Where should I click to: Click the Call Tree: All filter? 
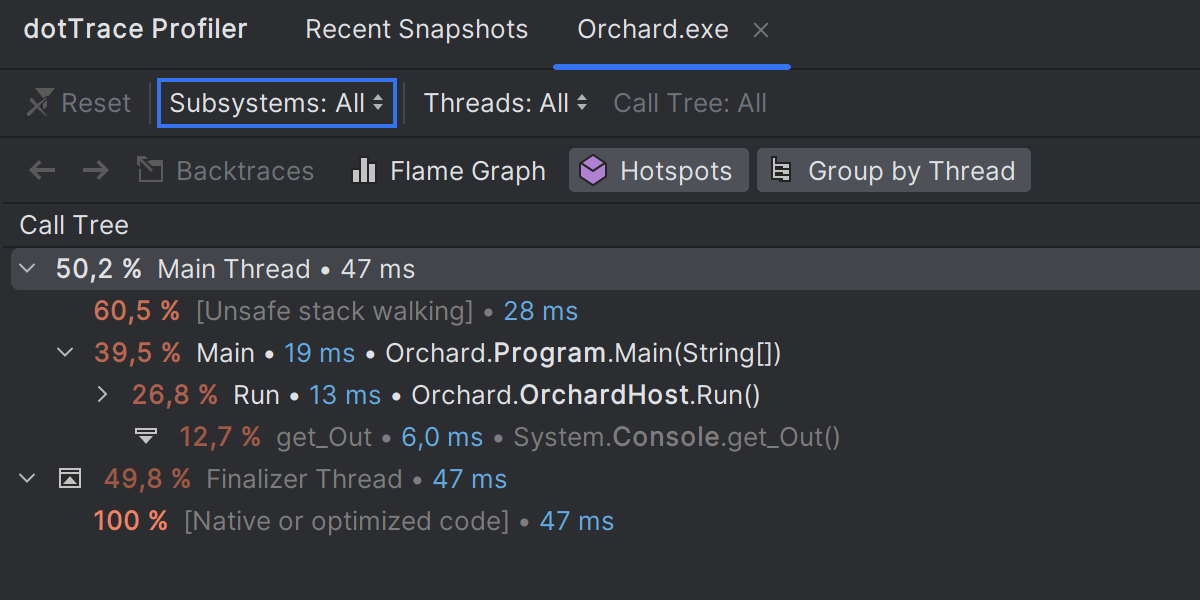690,103
